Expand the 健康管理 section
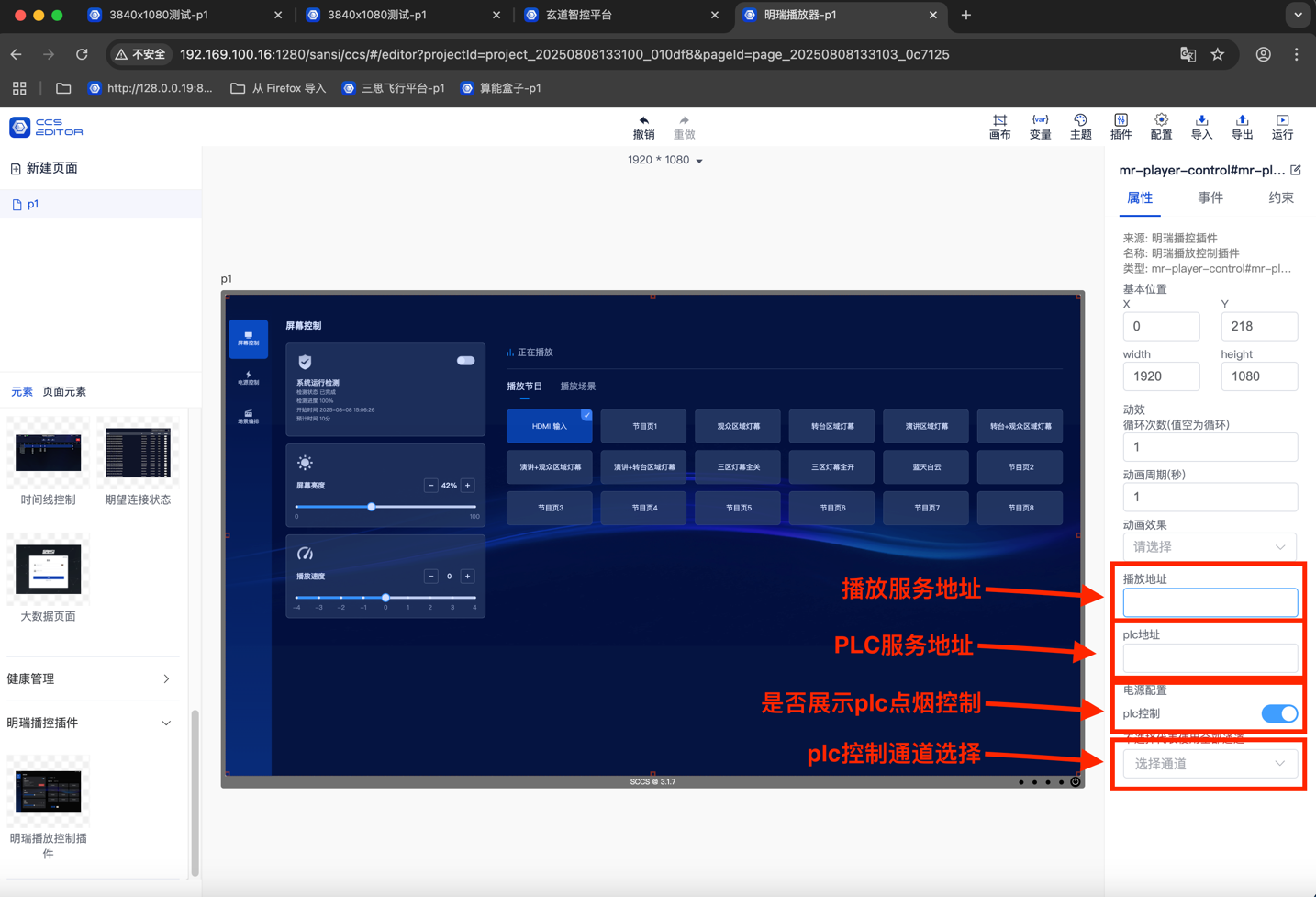 pyautogui.click(x=89, y=678)
